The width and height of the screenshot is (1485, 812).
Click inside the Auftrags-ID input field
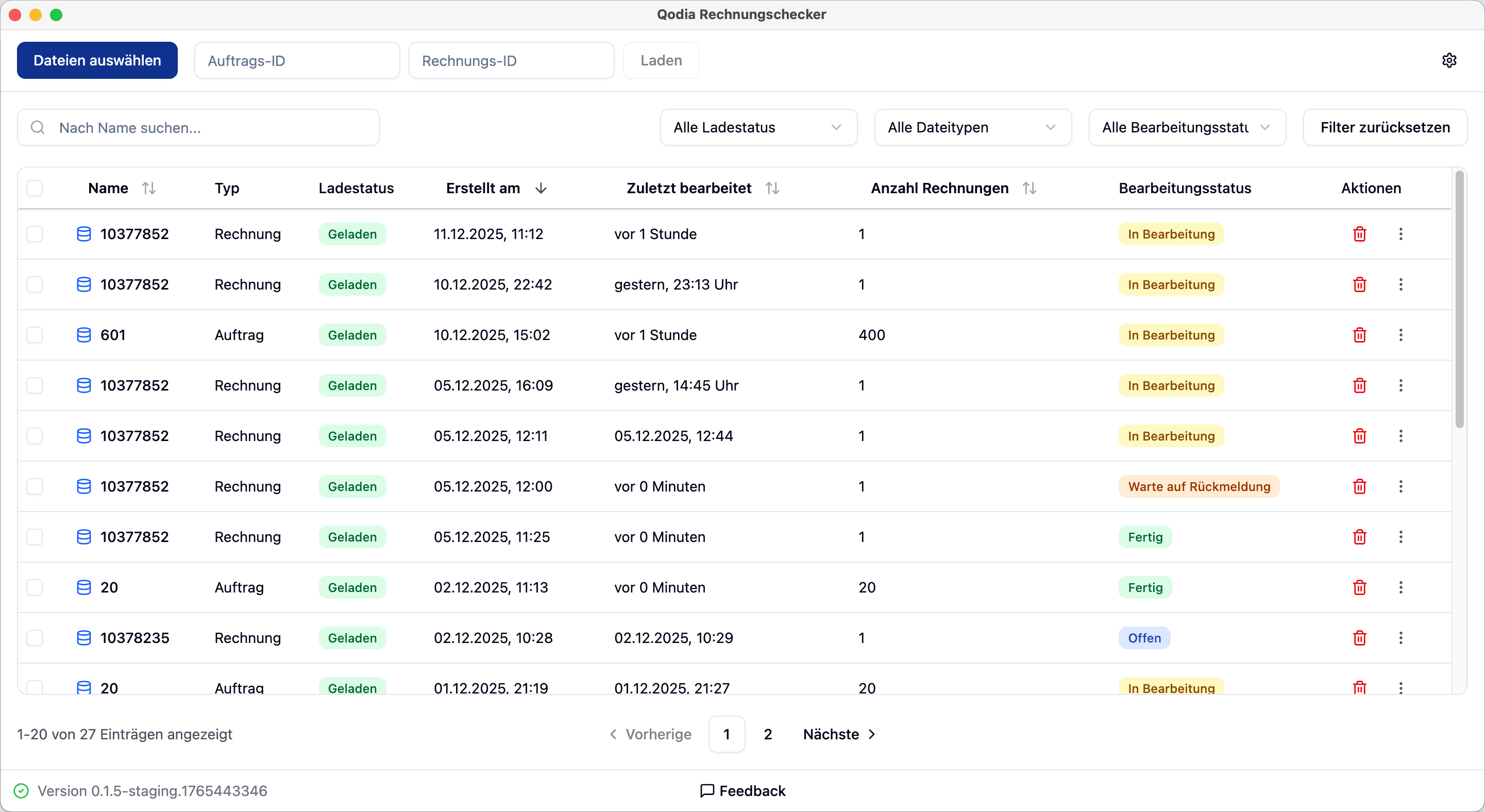tap(297, 60)
